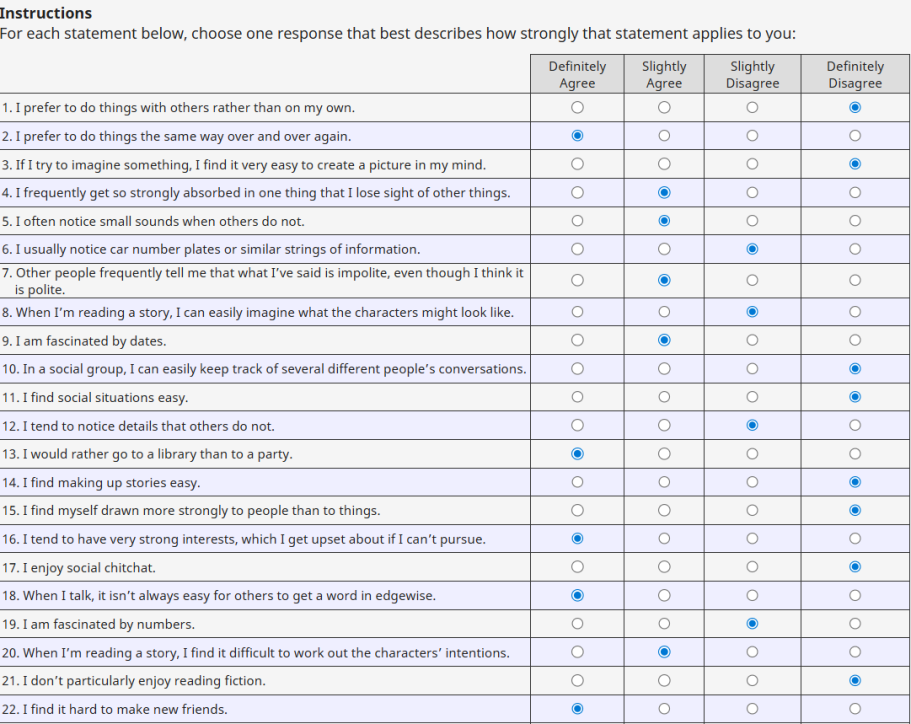Pick Definitely Agree for fascinated by numbers
This screenshot has height=724, width=911.
(577, 624)
